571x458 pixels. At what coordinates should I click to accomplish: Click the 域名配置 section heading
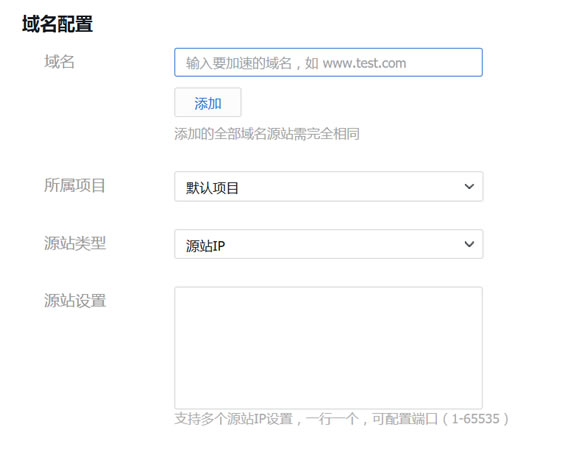point(57,24)
